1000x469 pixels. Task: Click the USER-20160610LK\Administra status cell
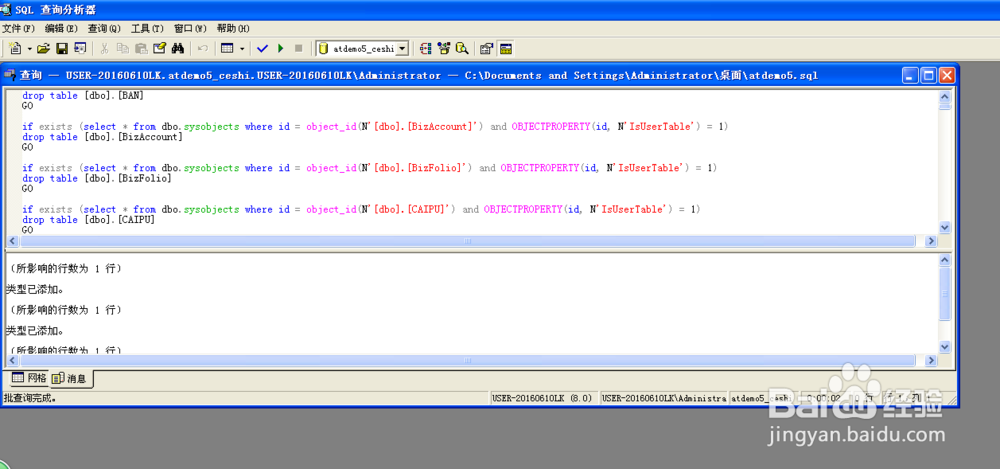(665, 398)
